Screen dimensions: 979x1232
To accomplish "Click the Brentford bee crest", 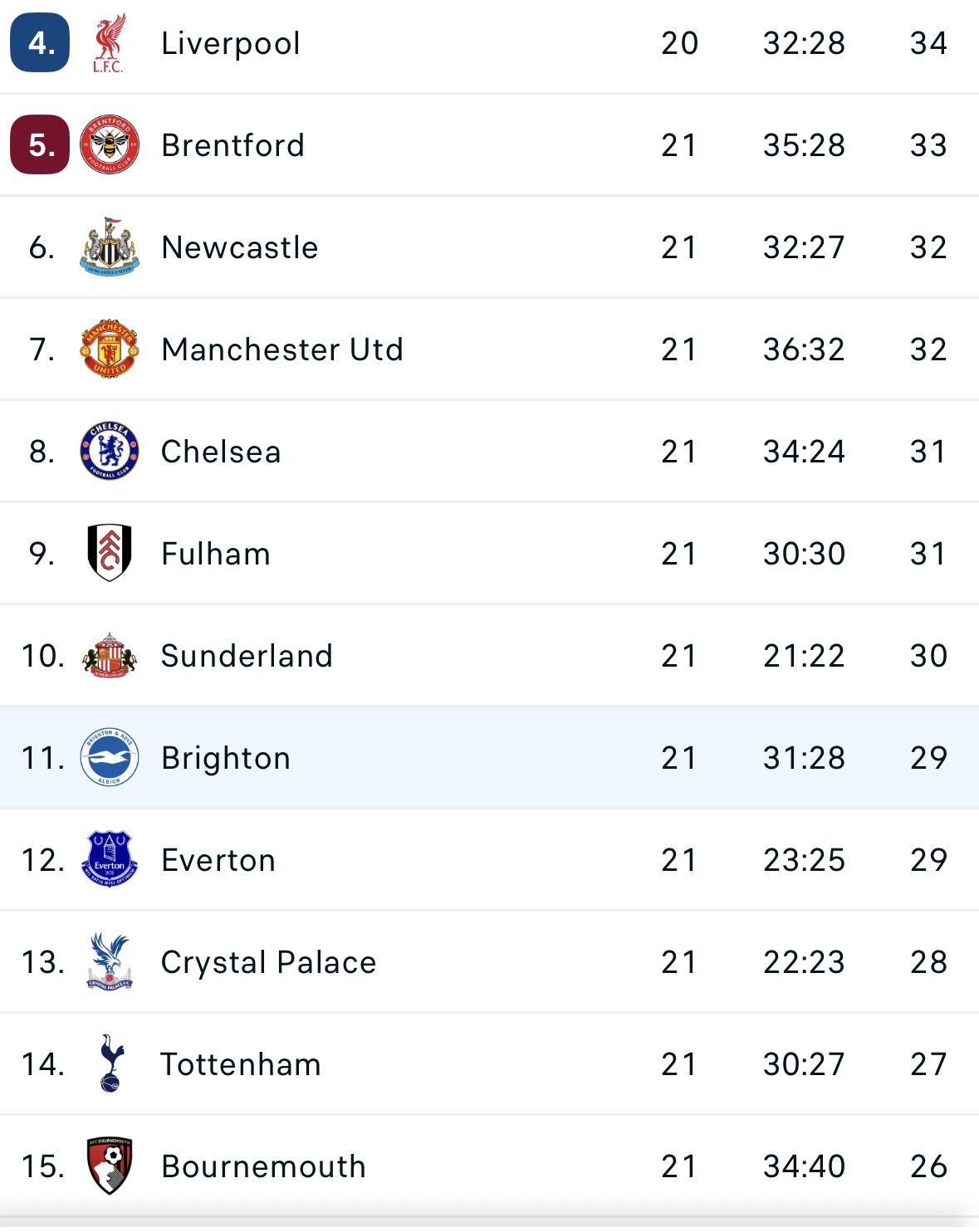I will point(110,144).
